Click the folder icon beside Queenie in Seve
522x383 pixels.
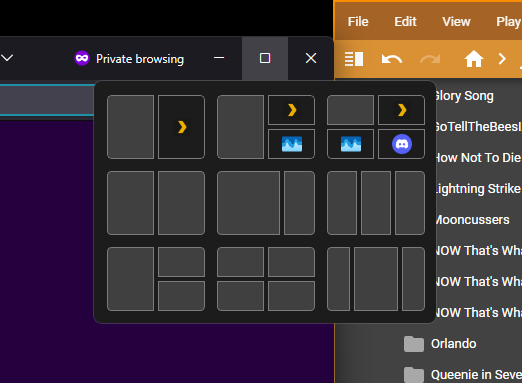coord(414,375)
